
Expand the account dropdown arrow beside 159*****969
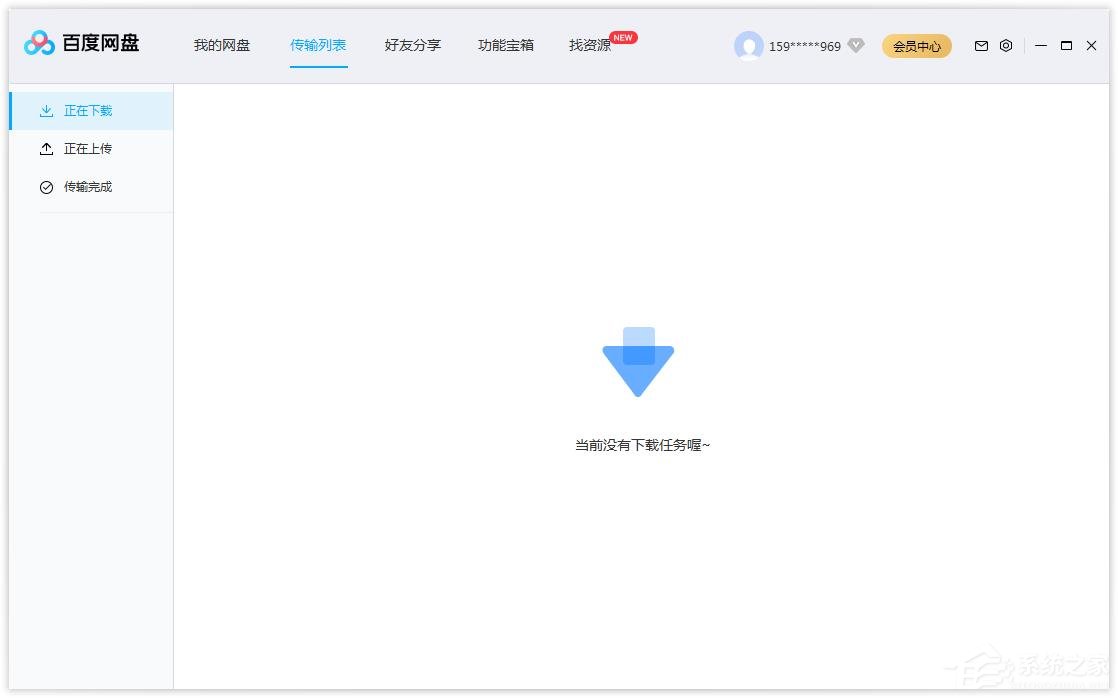click(855, 45)
